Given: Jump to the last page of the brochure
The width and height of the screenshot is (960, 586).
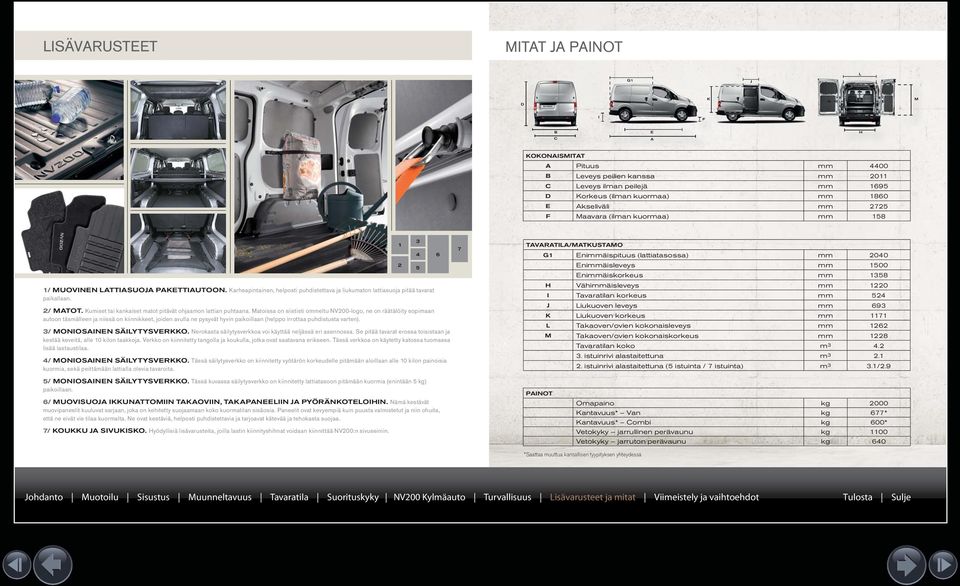Looking at the screenshot, I should [x=943, y=565].
